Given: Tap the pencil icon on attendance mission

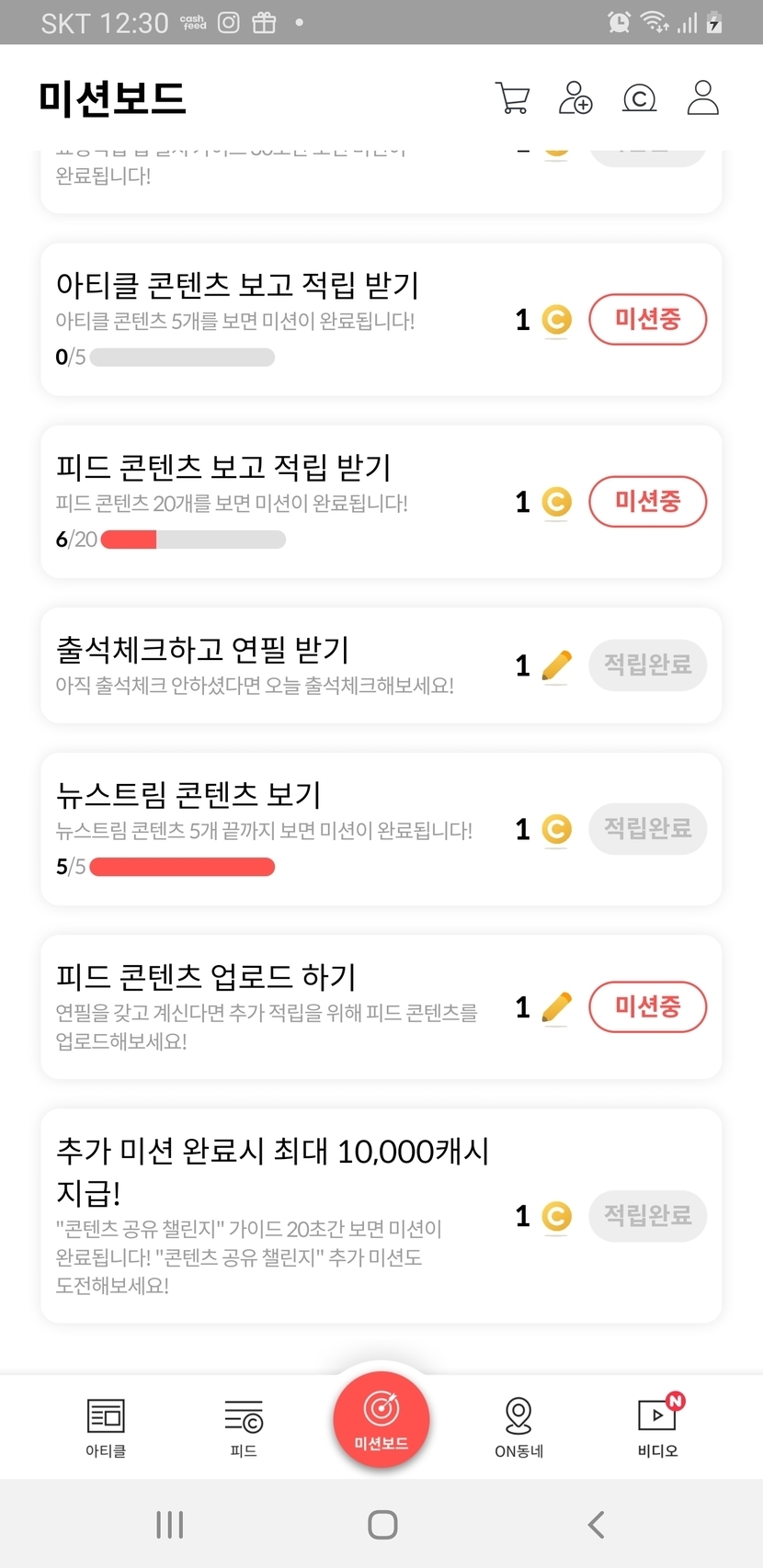Looking at the screenshot, I should click(556, 665).
